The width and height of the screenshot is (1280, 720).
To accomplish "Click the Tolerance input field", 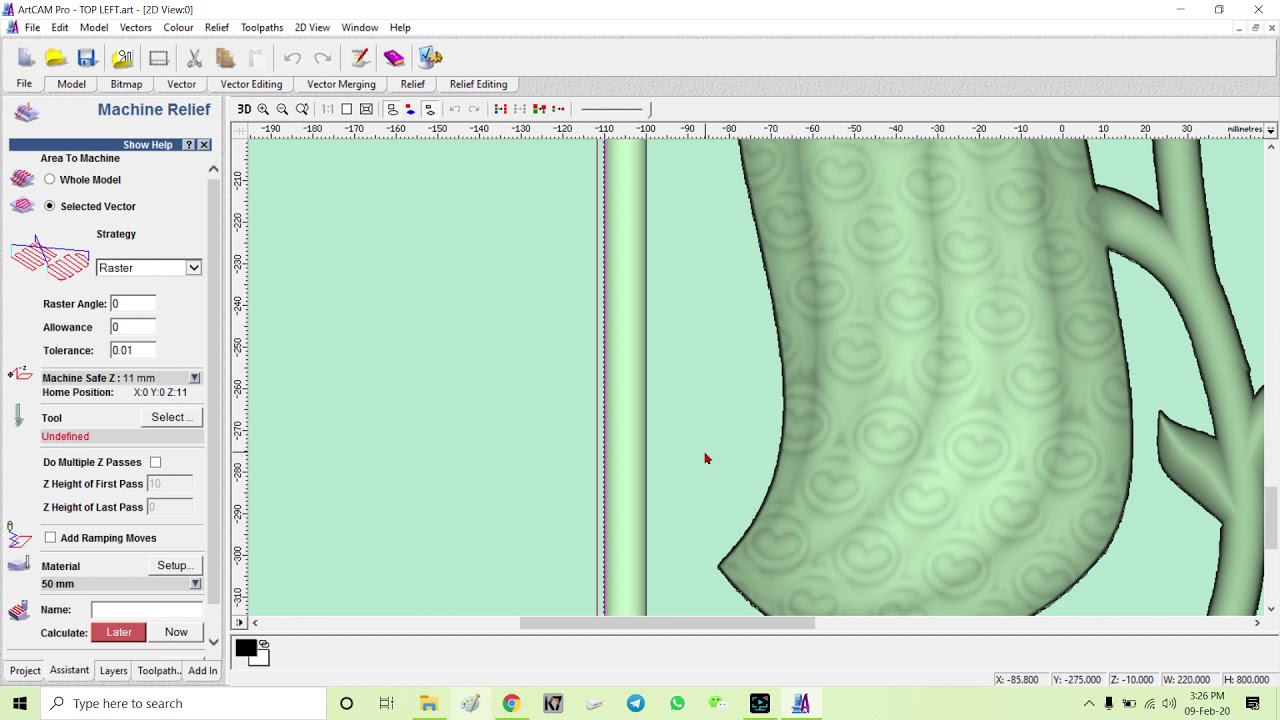I will (x=133, y=351).
